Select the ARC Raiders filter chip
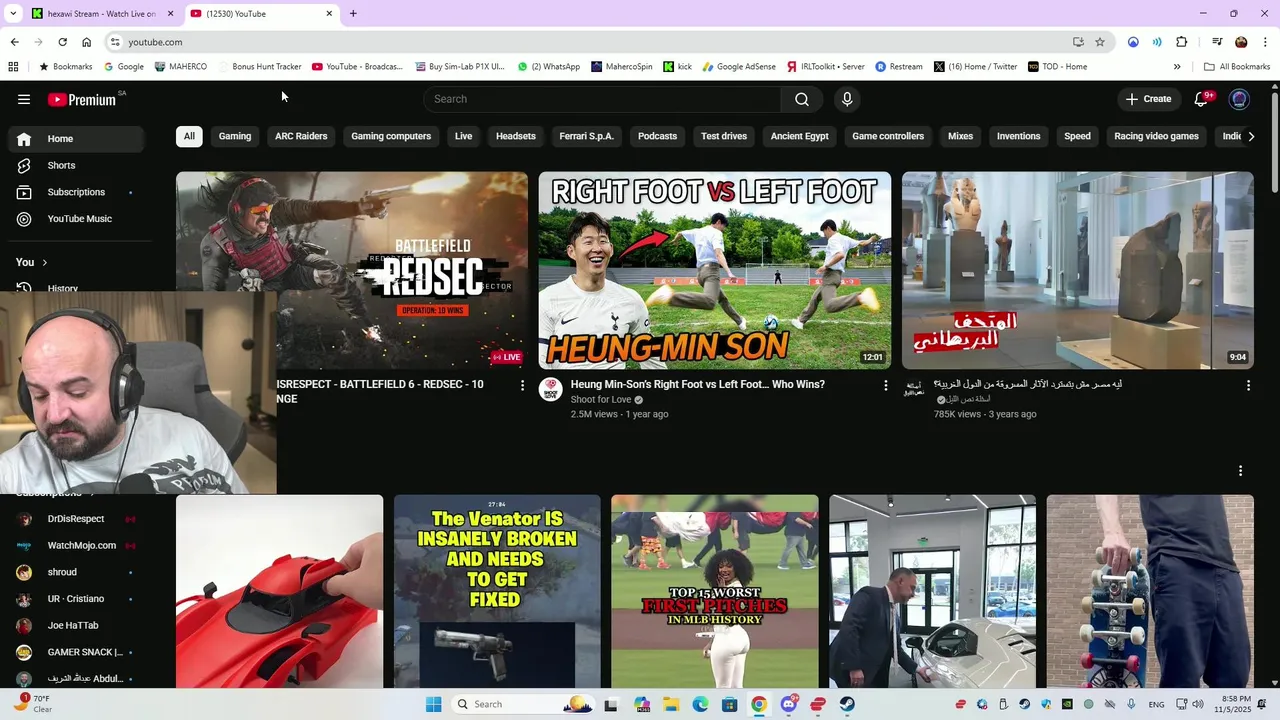Image resolution: width=1280 pixels, height=720 pixels. [x=301, y=136]
